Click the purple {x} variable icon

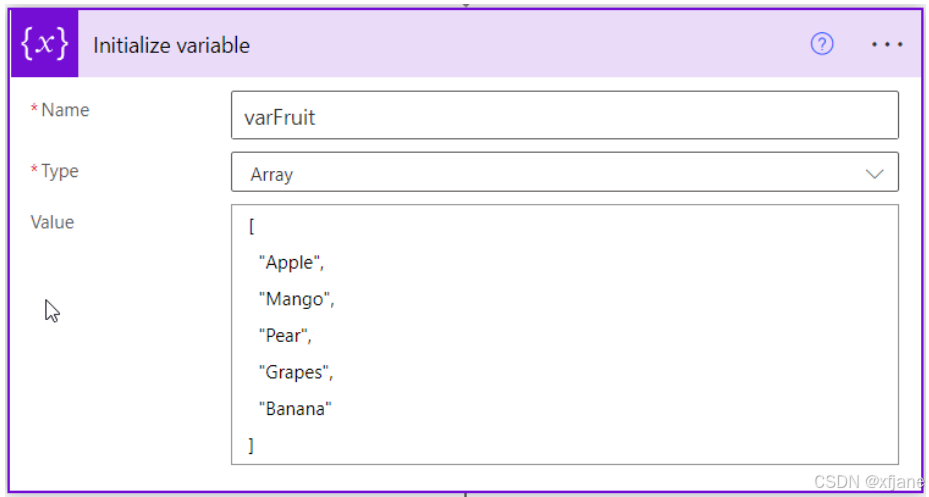44,44
